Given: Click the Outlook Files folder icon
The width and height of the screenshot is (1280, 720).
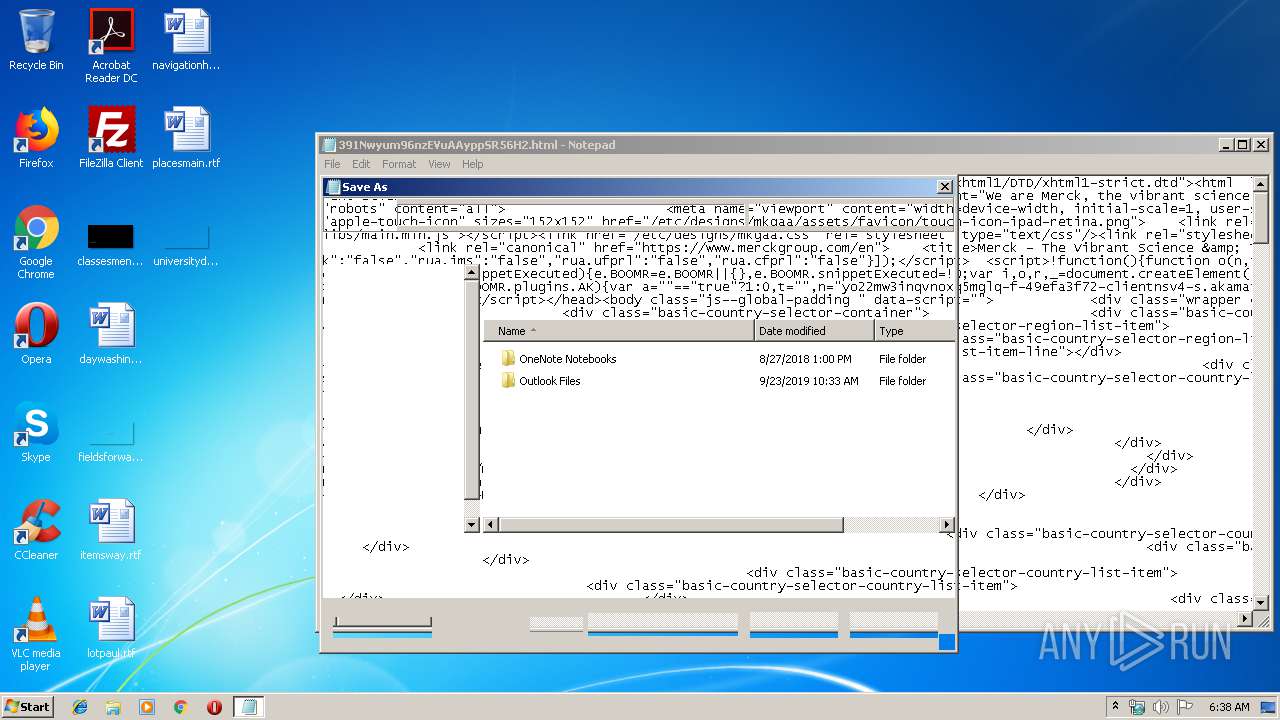Looking at the screenshot, I should pyautogui.click(x=508, y=380).
